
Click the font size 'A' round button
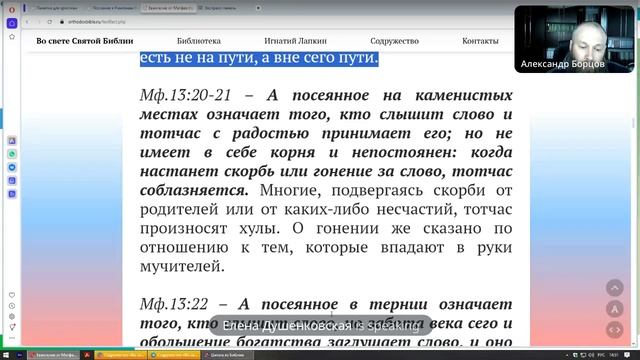tap(614, 309)
